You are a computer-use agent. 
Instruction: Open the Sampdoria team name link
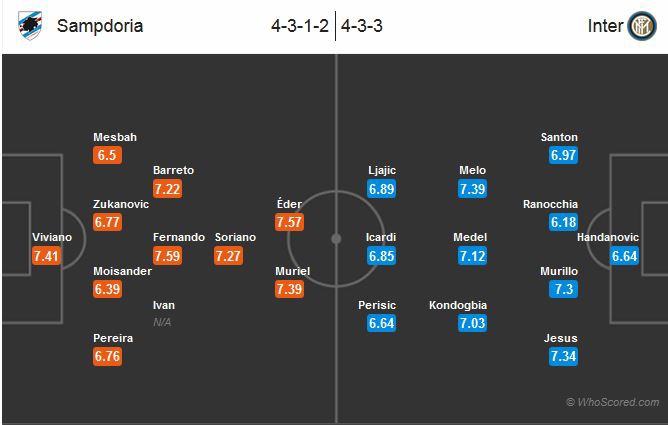[101, 26]
